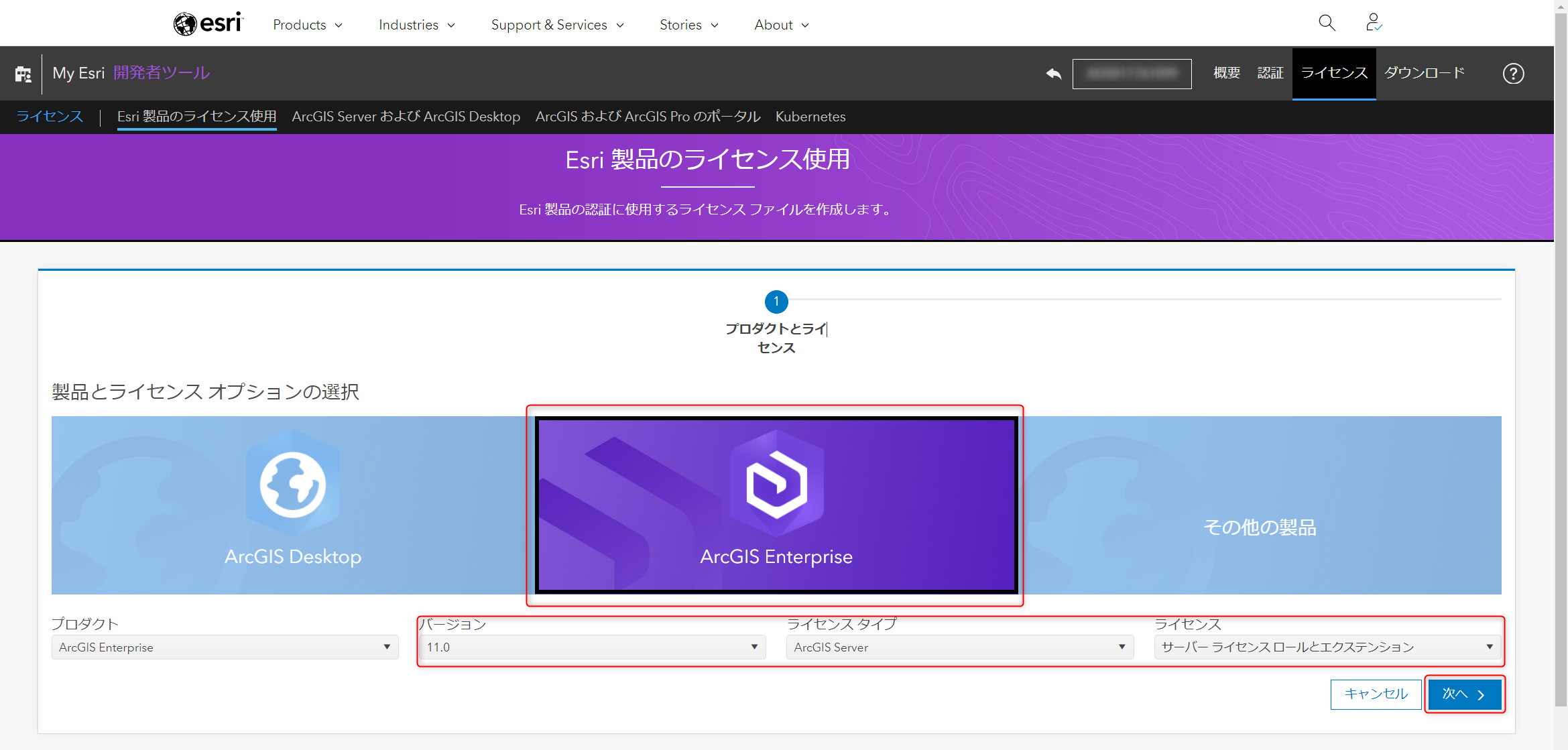Click the 次へ button
The width and height of the screenshot is (1568, 750).
1465,694
